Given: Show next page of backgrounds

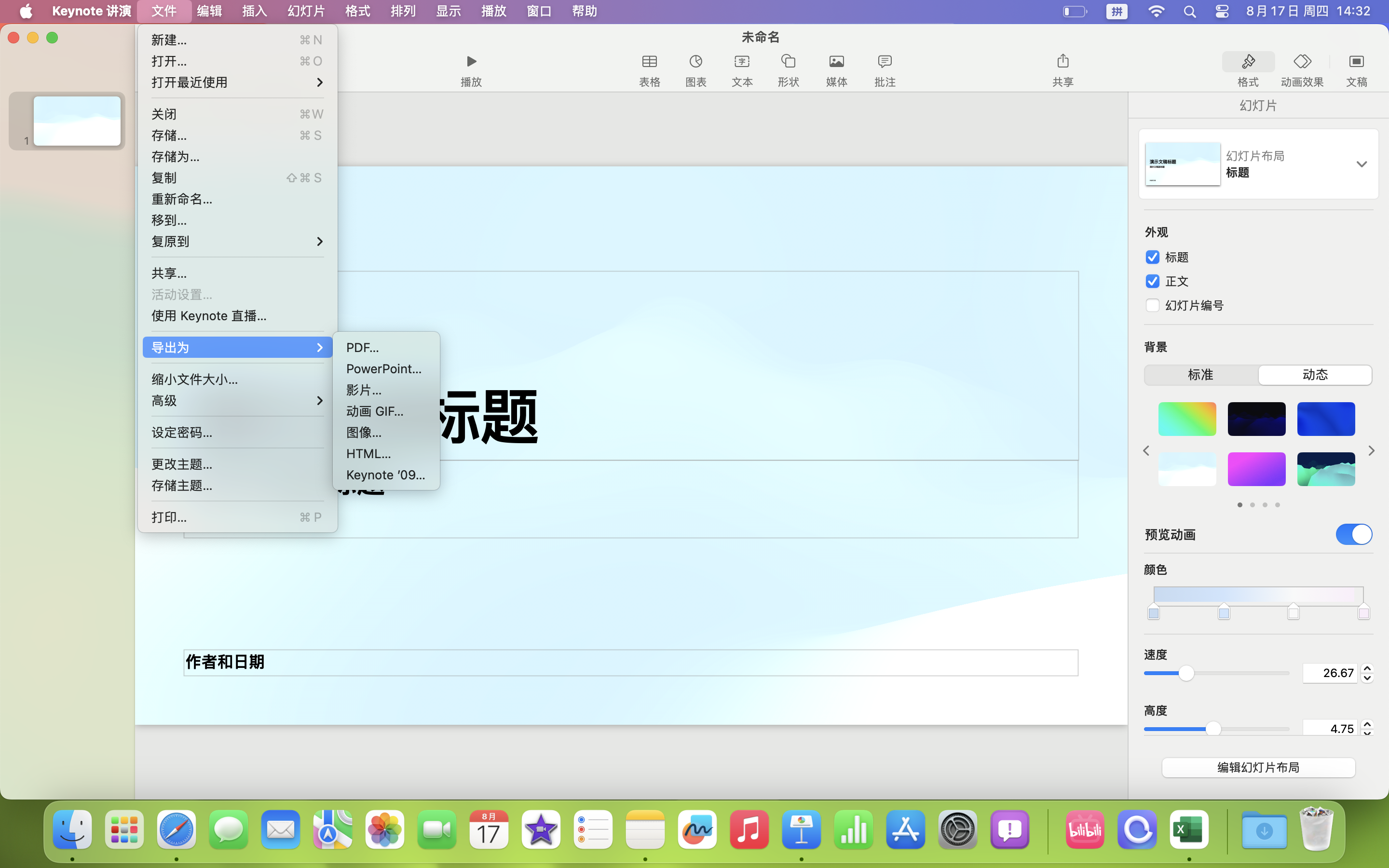Looking at the screenshot, I should click(x=1371, y=451).
